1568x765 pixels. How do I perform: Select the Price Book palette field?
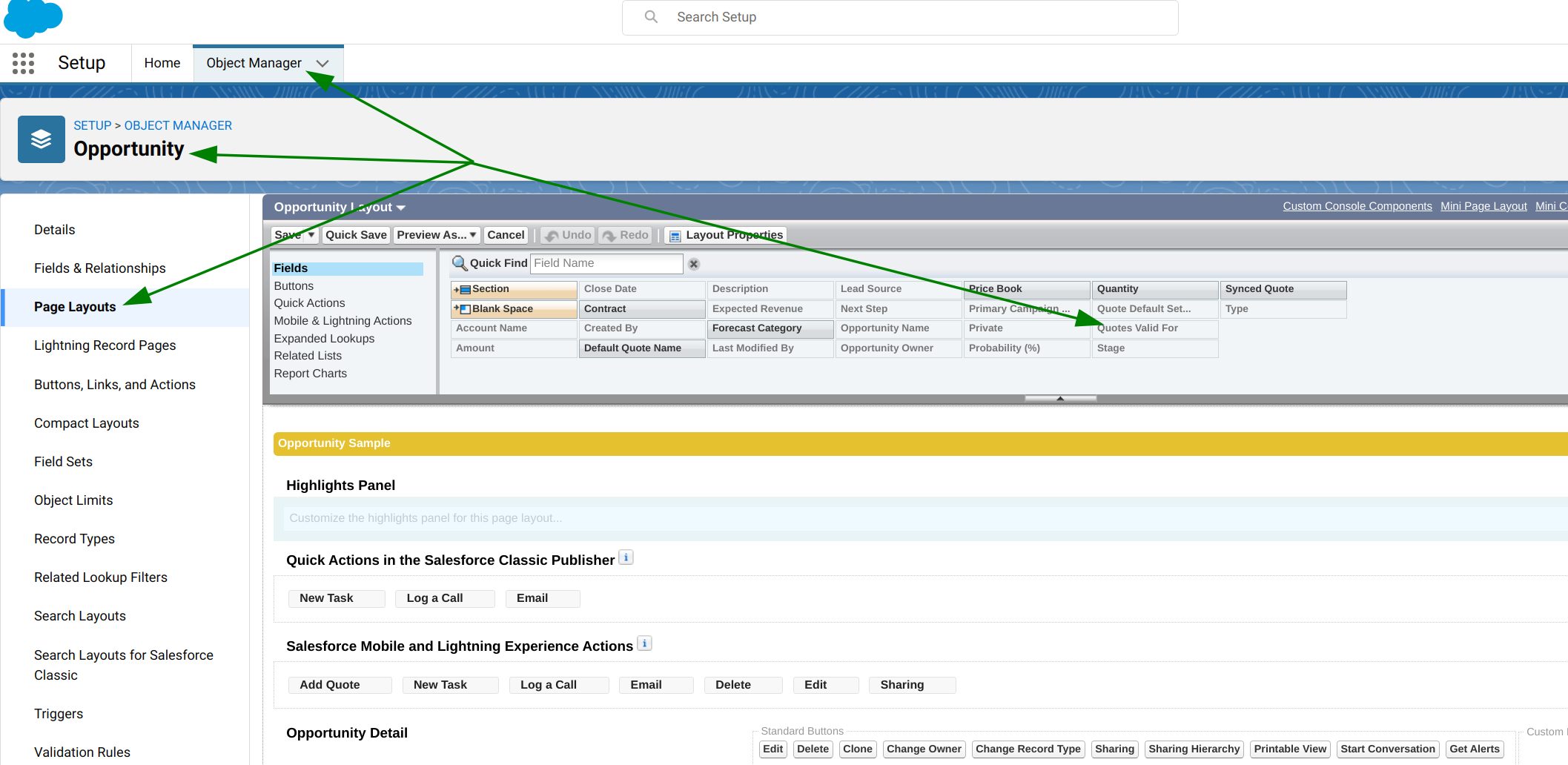click(x=1027, y=289)
